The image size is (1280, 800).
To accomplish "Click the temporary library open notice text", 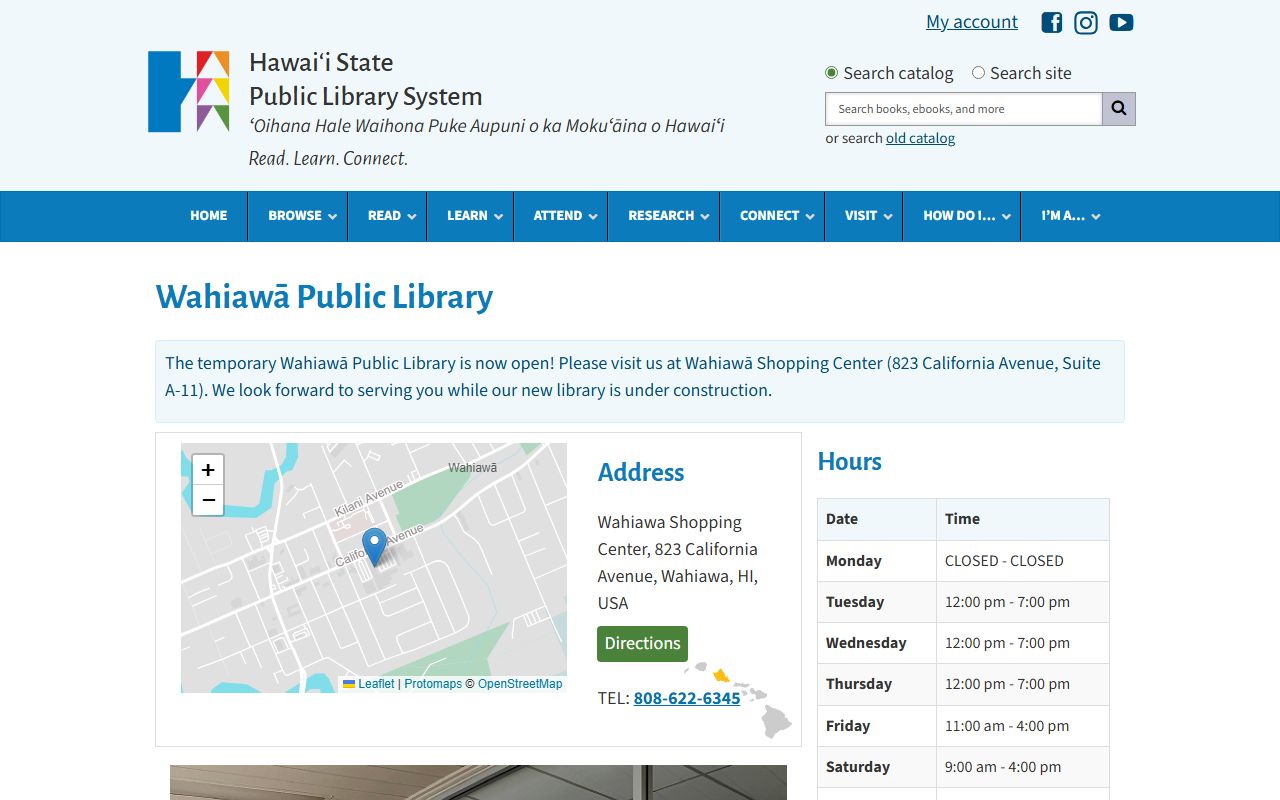I will (633, 377).
